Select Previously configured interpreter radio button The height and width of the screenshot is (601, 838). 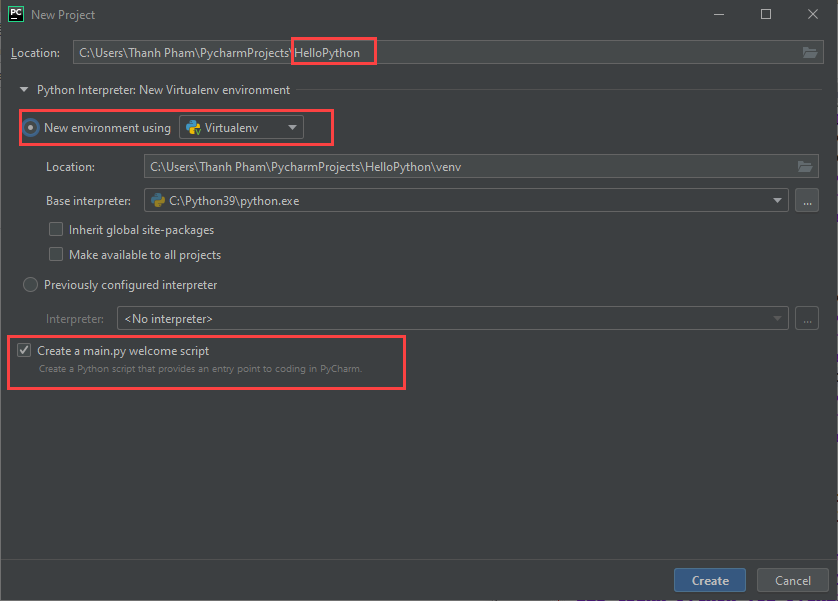pos(30,285)
